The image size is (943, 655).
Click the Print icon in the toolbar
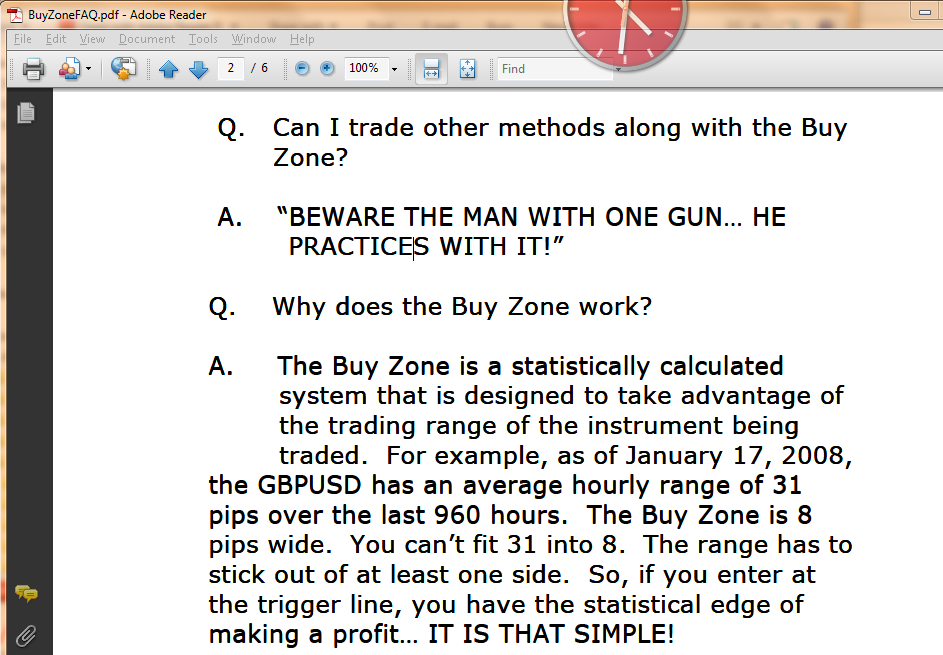[34, 69]
